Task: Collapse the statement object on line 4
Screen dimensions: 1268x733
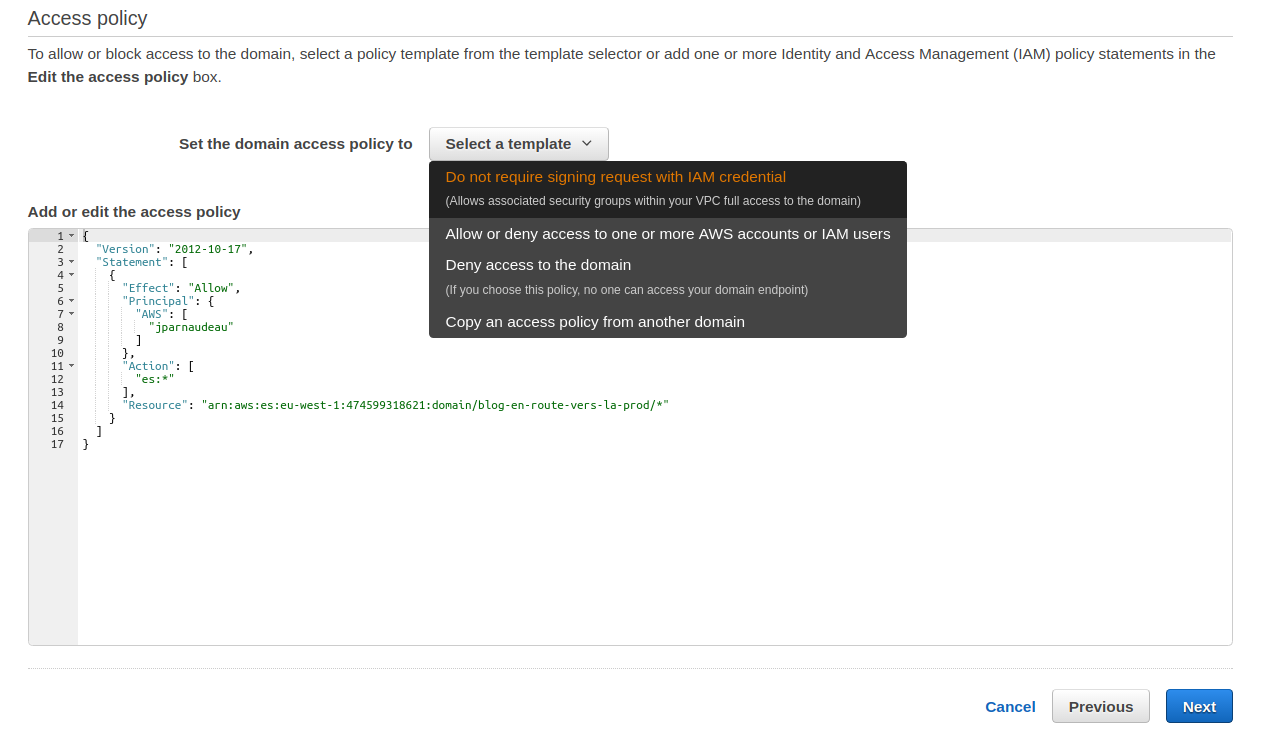Action: pyautogui.click(x=71, y=275)
